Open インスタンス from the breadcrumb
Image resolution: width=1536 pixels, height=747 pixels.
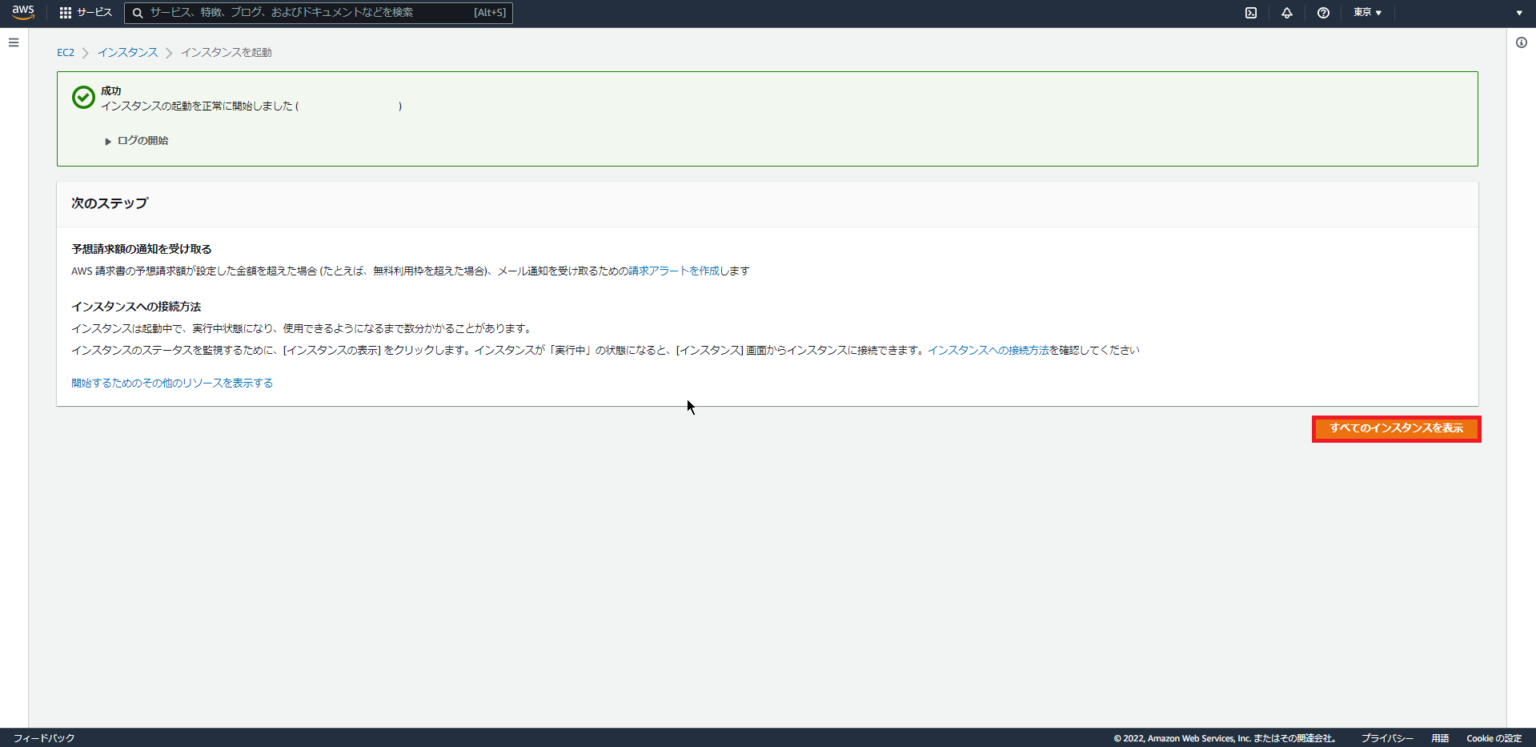[127, 52]
